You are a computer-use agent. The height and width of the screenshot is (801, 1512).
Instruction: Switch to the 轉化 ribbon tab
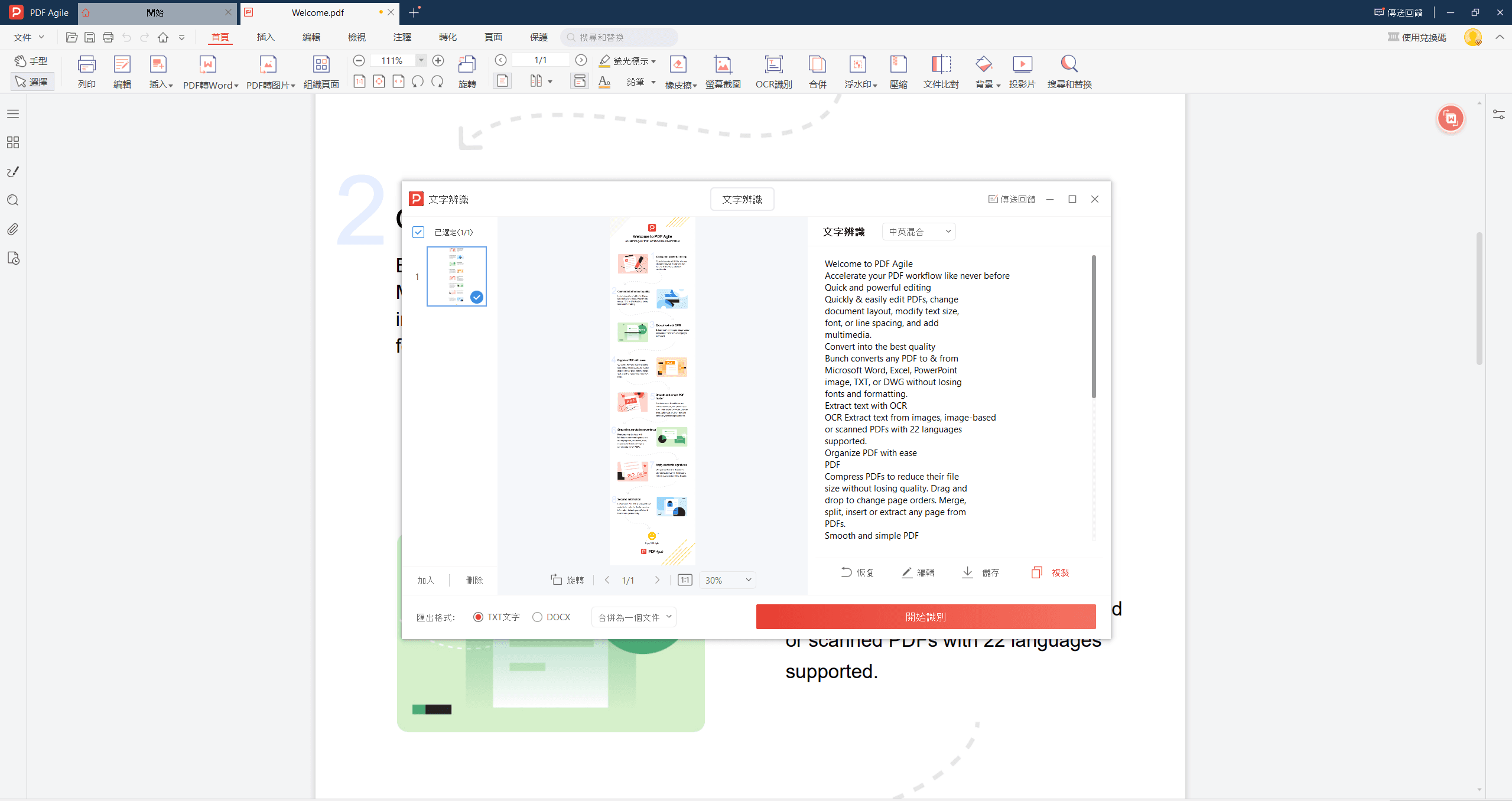(x=448, y=37)
